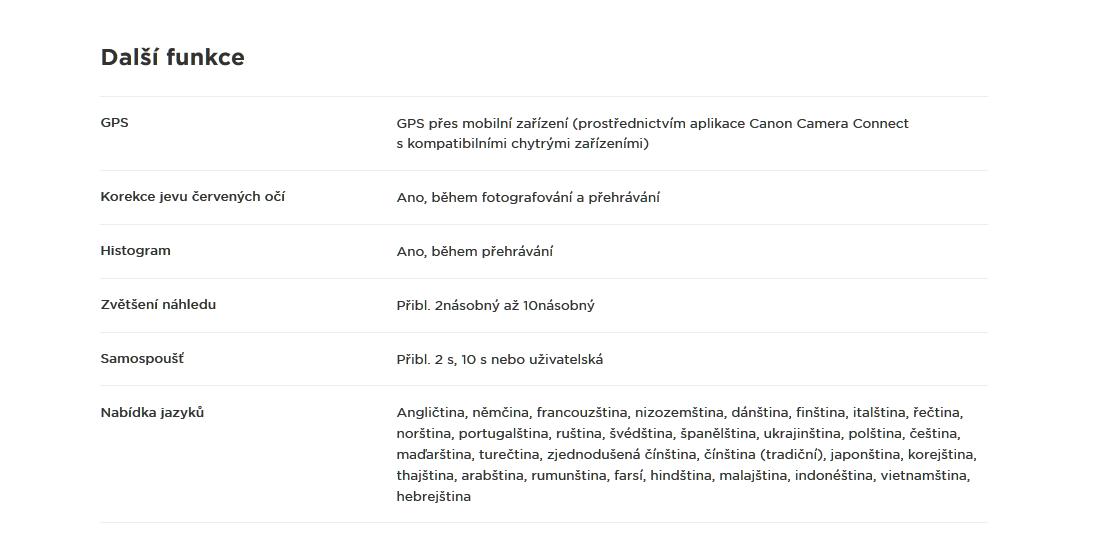This screenshot has height=550, width=1100.
Task: Click 'Přibl. 2 s, 10 s nebo uživatelská'
Action: [499, 360]
